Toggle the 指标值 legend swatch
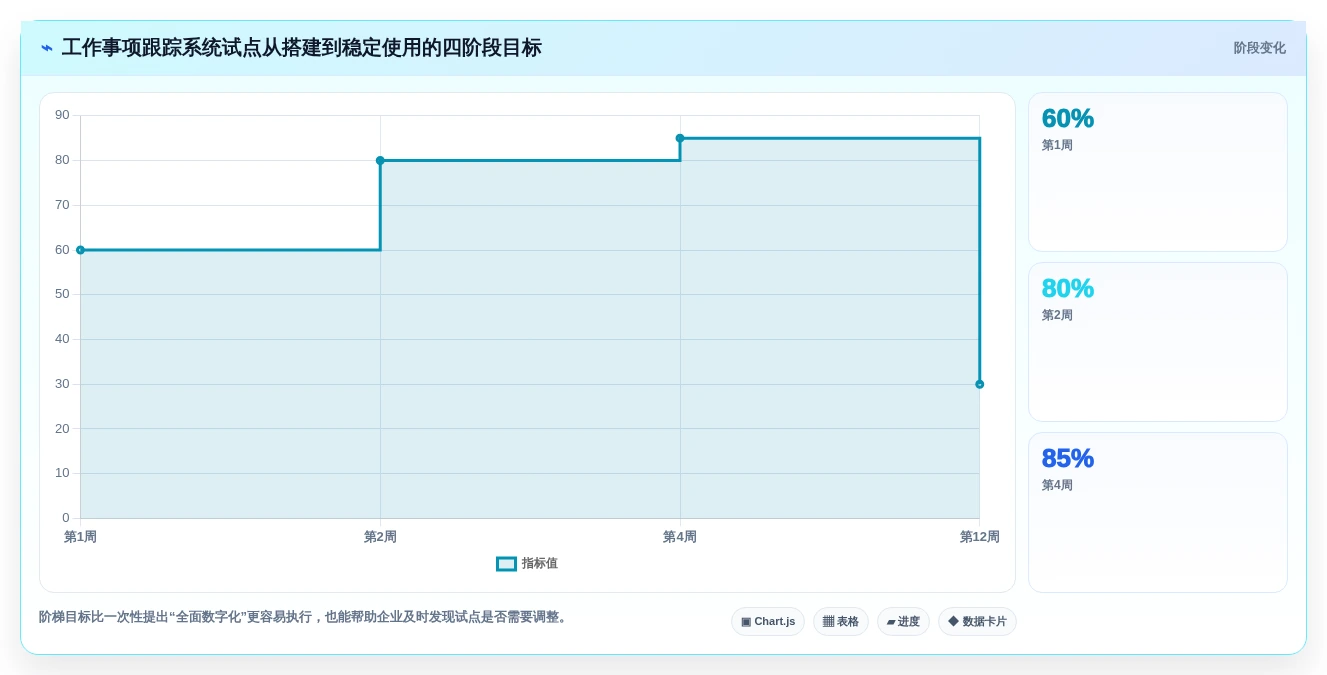1327x675 pixels. coord(507,564)
